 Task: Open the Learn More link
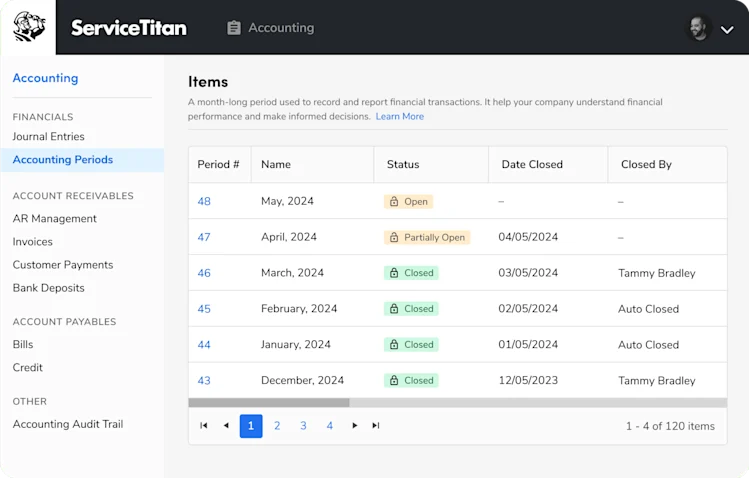[400, 117]
